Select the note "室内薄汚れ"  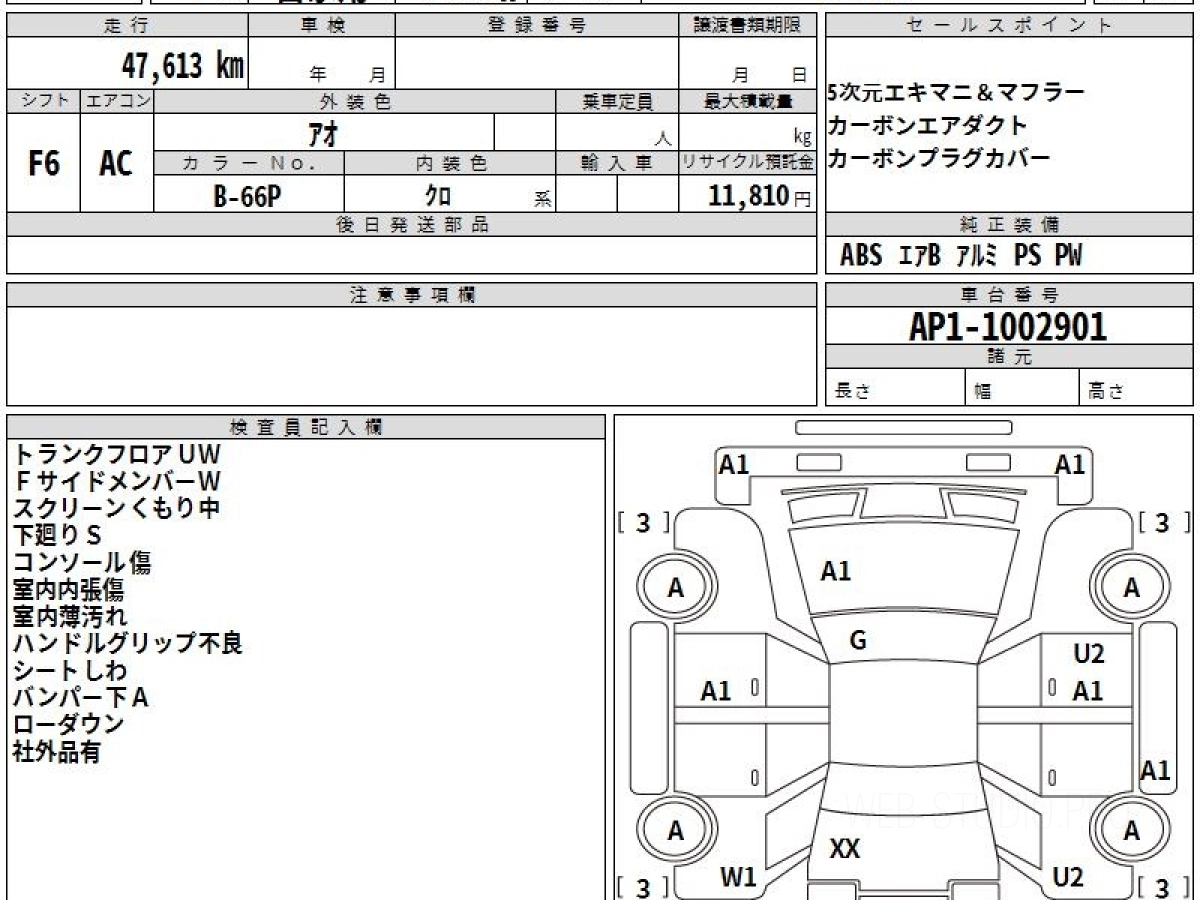tap(70, 616)
